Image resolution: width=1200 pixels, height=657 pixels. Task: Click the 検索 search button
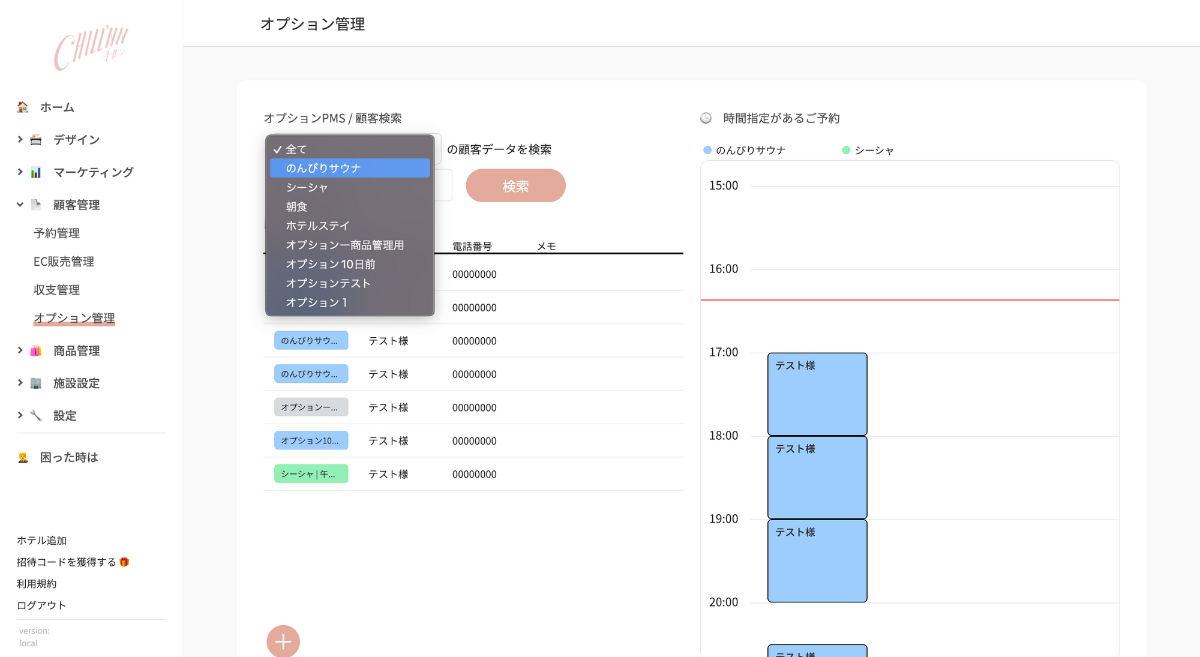click(515, 186)
